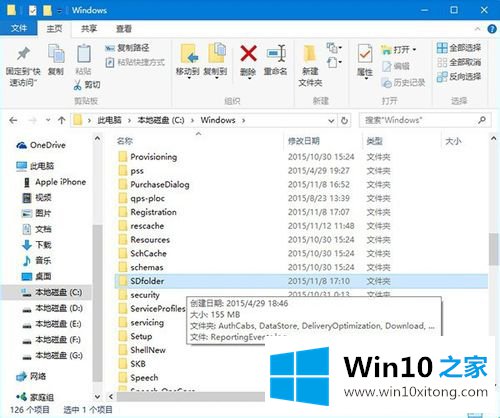
Task: Click the blue Help question mark
Action: (x=492, y=29)
